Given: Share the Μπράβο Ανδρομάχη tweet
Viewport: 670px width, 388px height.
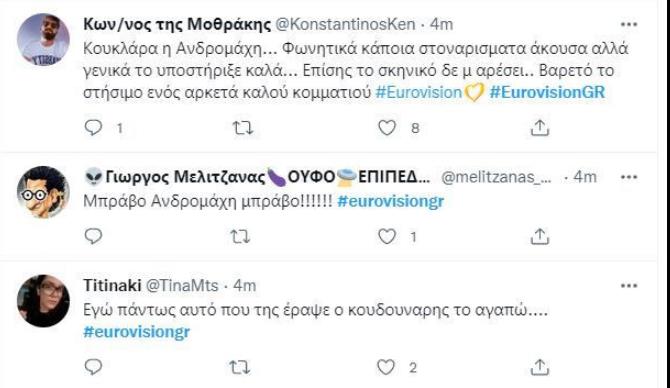Looking at the screenshot, I should tap(540, 236).
